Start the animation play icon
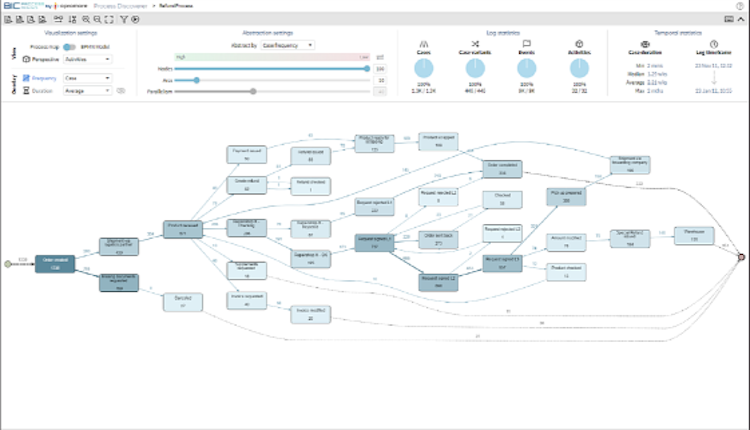The image size is (750, 430). pos(135,20)
